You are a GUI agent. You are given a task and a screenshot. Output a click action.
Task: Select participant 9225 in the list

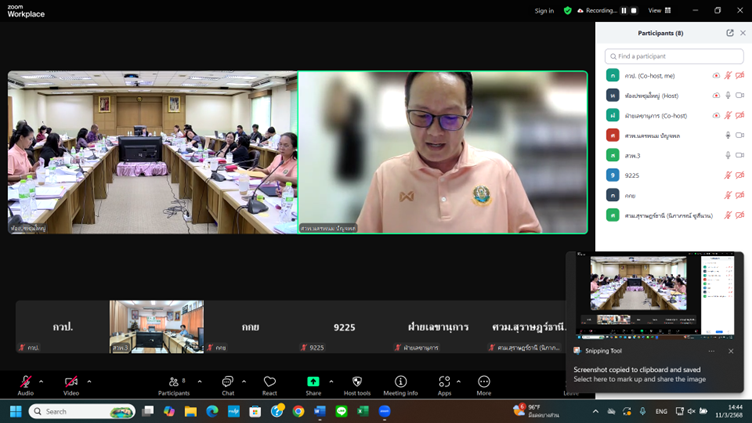674,176
